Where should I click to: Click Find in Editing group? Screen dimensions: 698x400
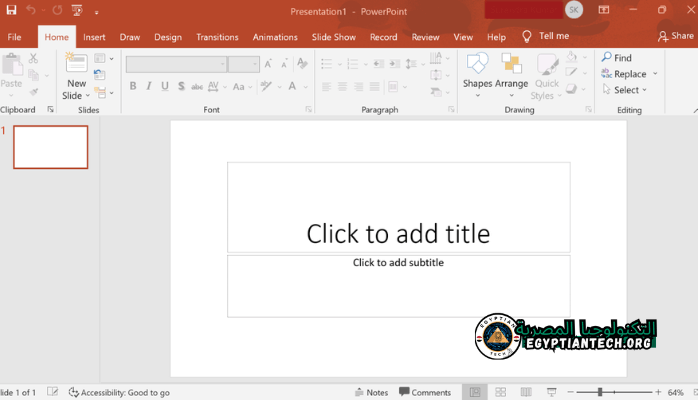617,57
